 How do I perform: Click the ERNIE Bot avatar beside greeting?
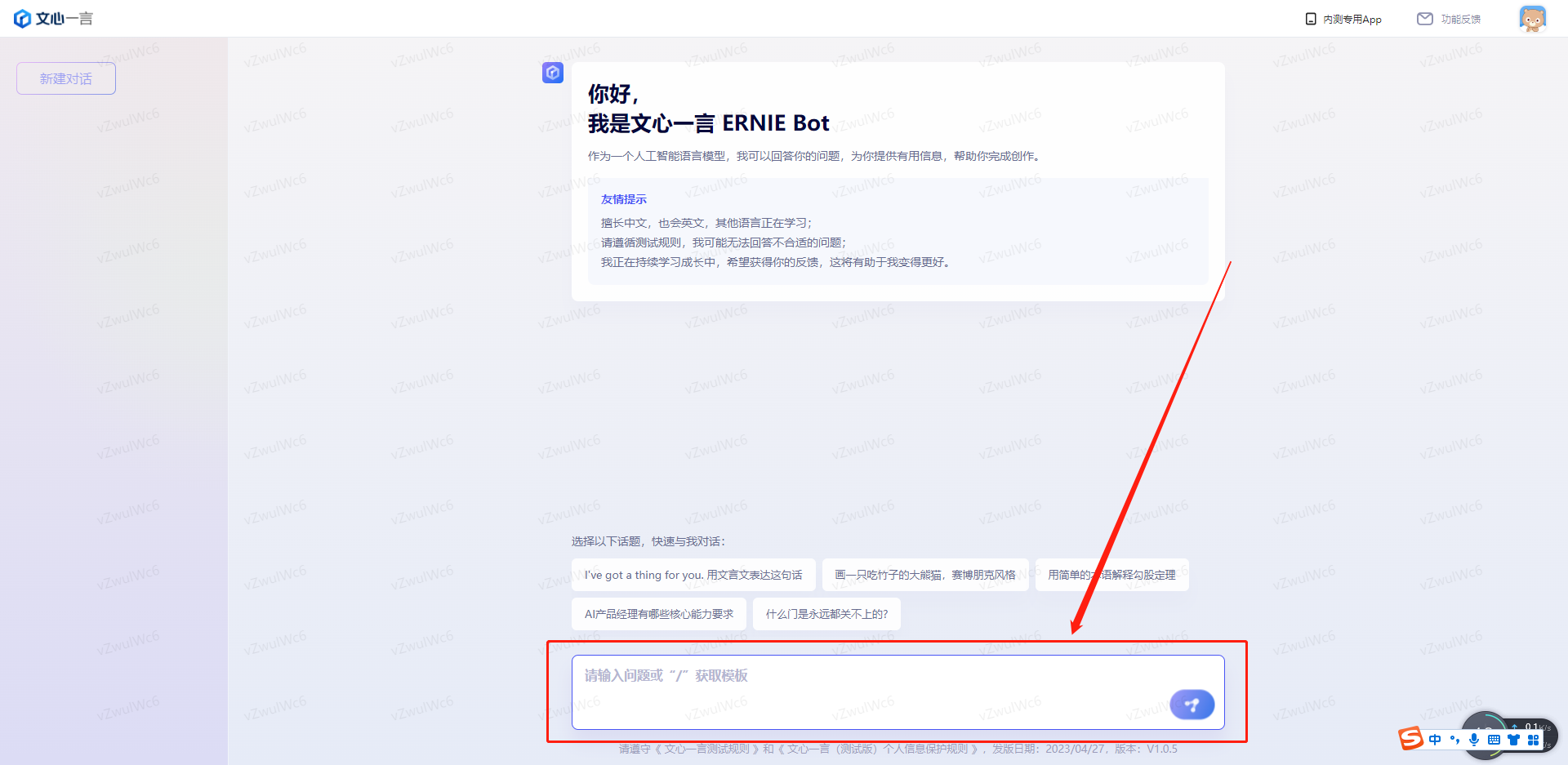[553, 73]
